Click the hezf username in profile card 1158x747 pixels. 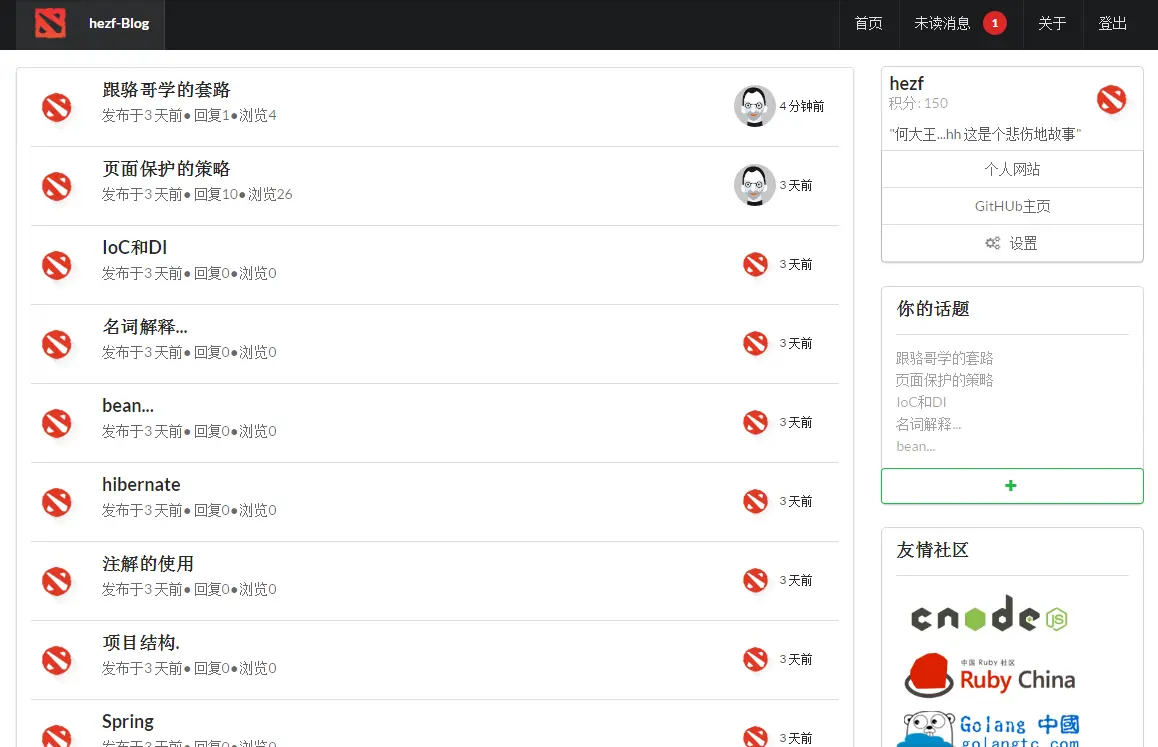click(906, 83)
